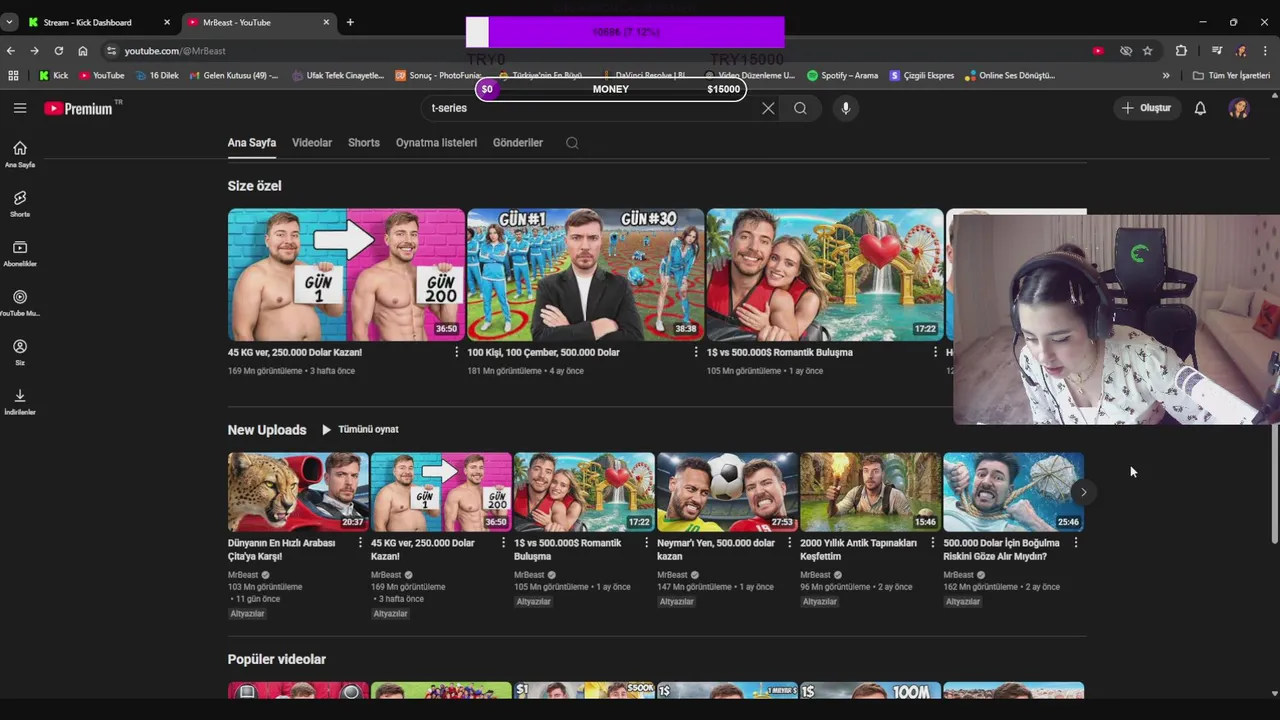Open Dünyanın En Hızlı Arabası Çita'ya Karşı link
The image size is (1280, 720).
(x=282, y=550)
